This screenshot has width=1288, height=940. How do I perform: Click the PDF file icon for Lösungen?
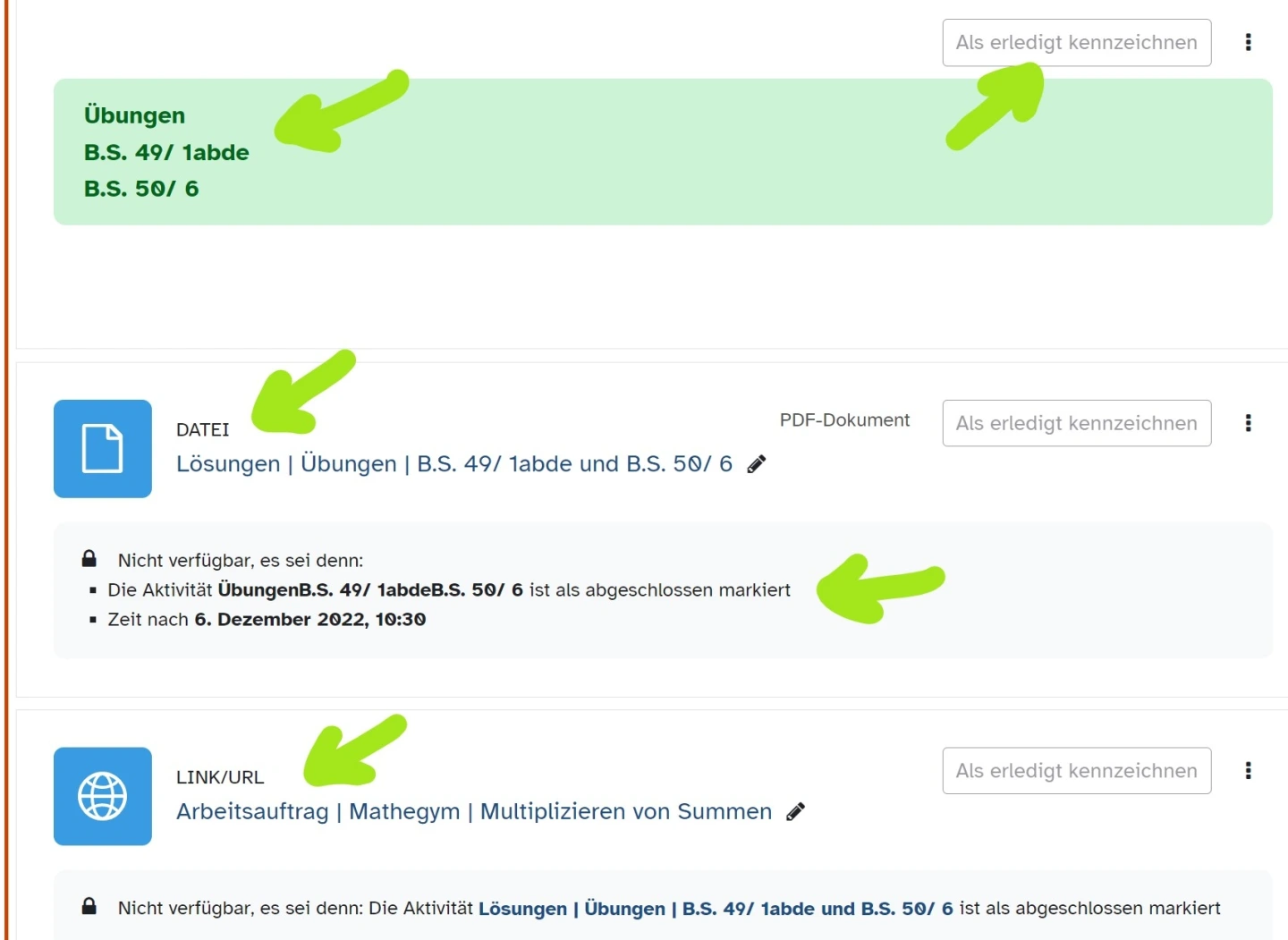click(x=102, y=448)
